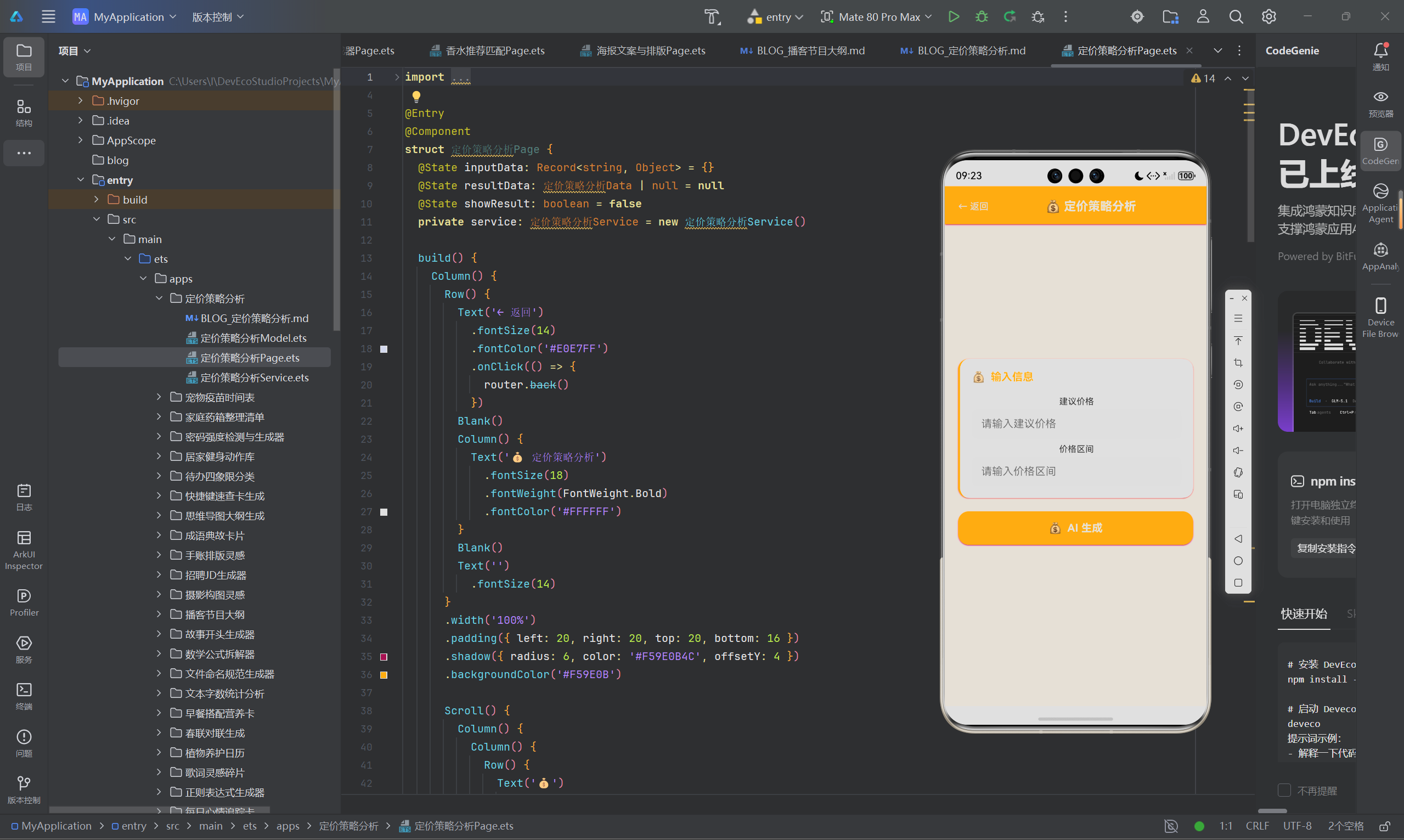Tick the 不再提醒 checkbox
The width and height of the screenshot is (1404, 840).
pyautogui.click(x=1284, y=790)
